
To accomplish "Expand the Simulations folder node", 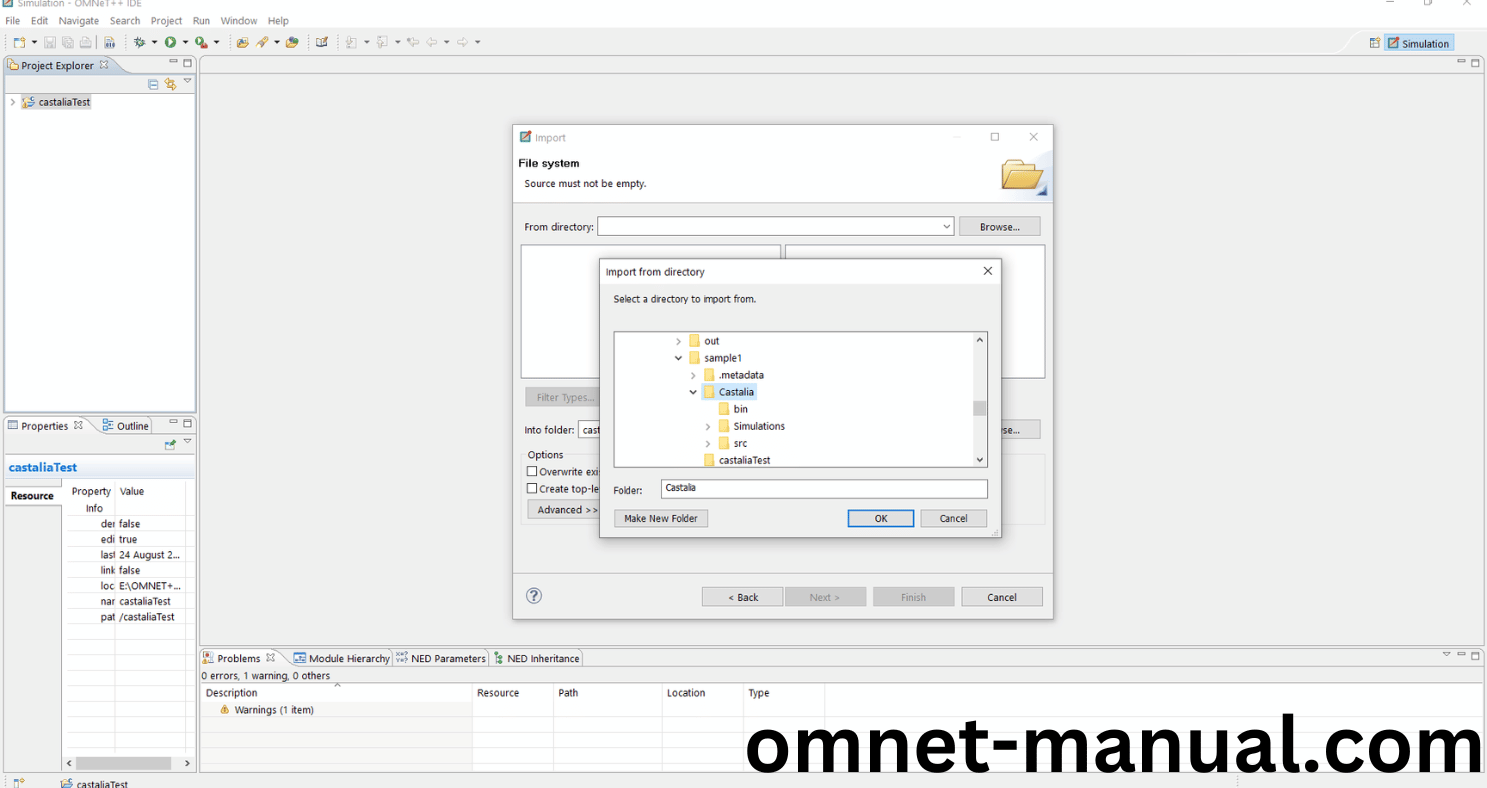I will point(709,427).
